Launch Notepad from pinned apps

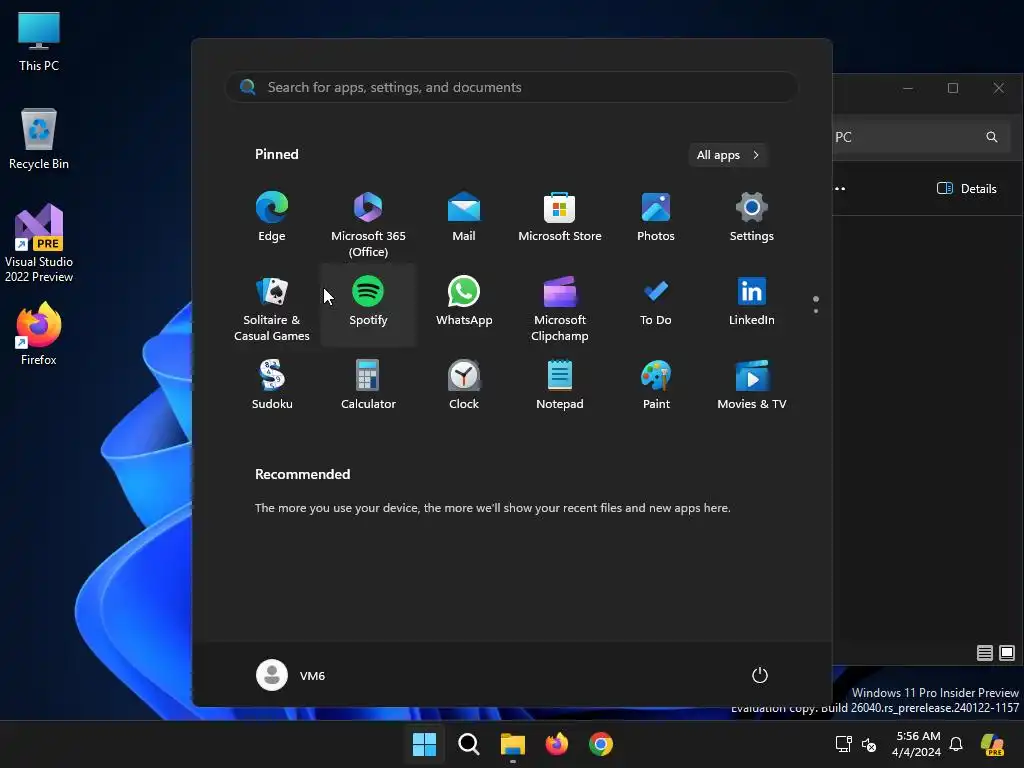(560, 385)
